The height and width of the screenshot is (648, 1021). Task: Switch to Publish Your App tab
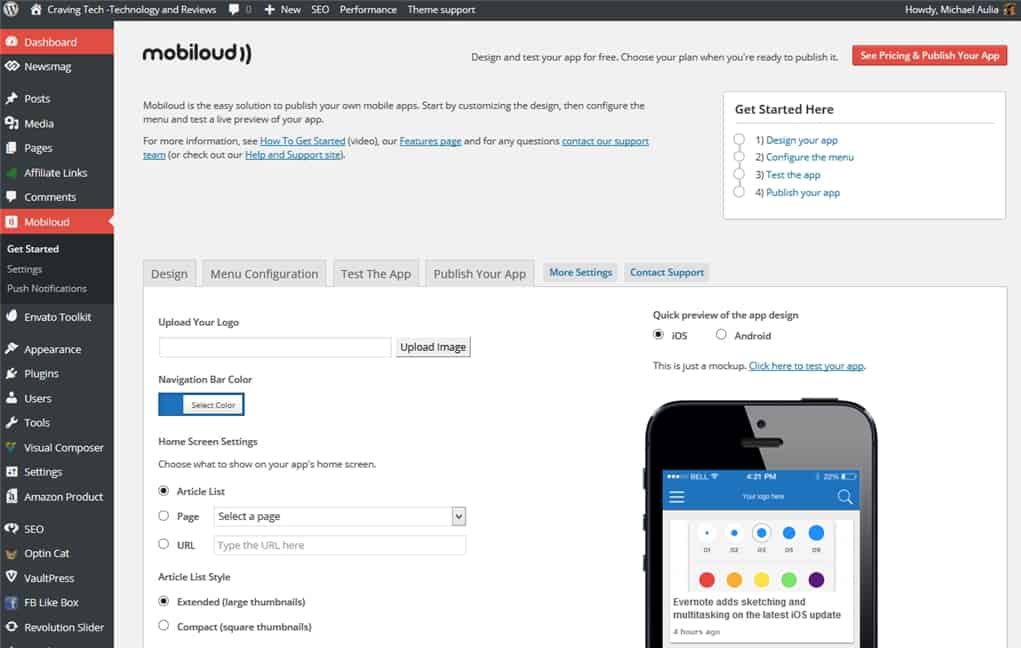[x=480, y=274]
